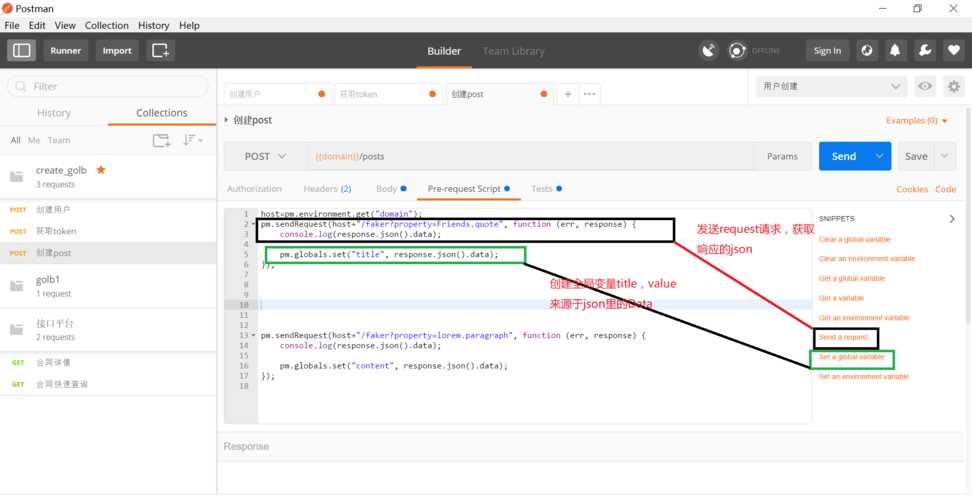Viewport: 972px width, 499px height.
Task: Open the tab options ellipsis menu
Action: [x=590, y=94]
